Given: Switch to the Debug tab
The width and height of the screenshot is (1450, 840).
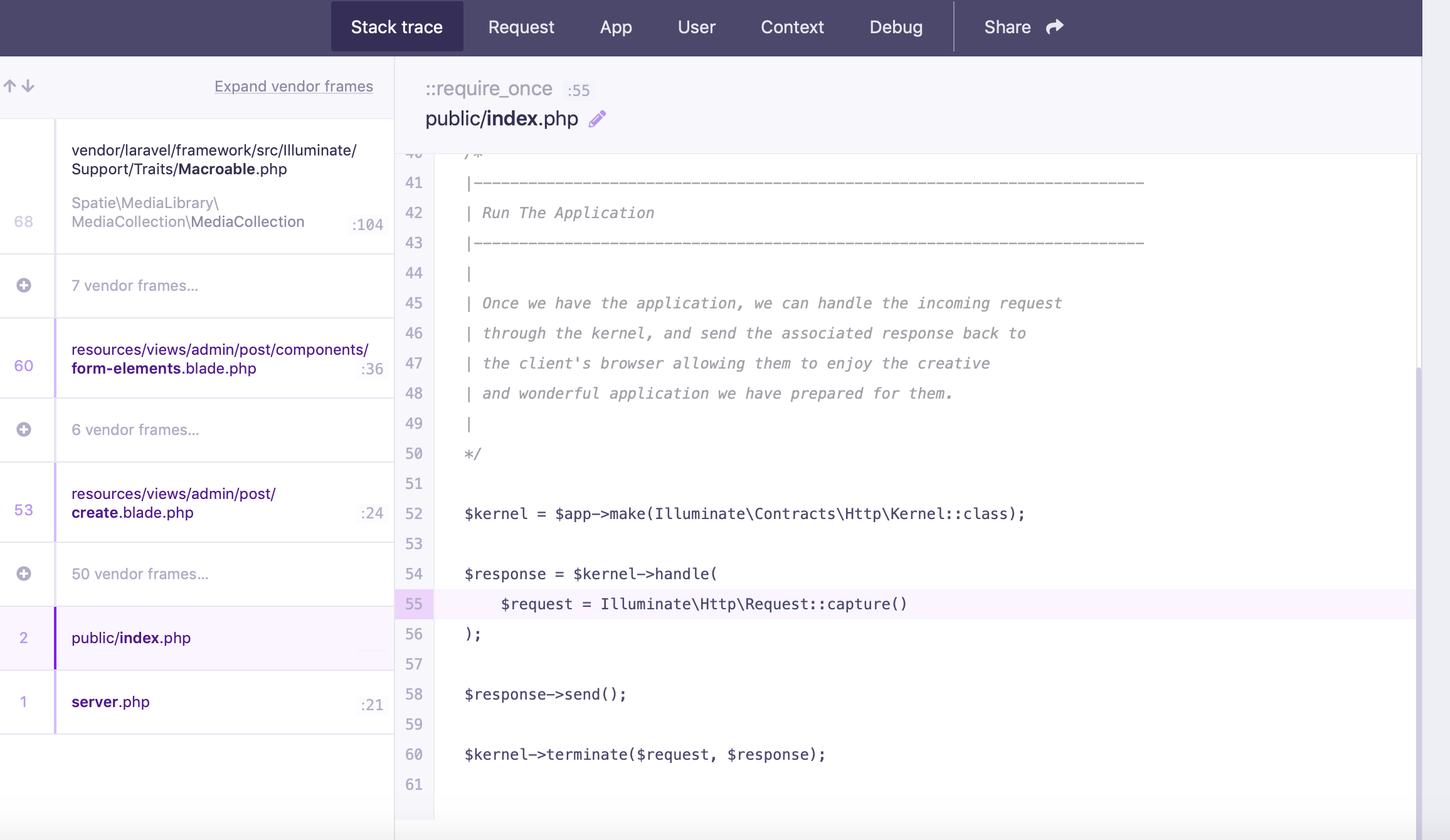Looking at the screenshot, I should point(896,27).
